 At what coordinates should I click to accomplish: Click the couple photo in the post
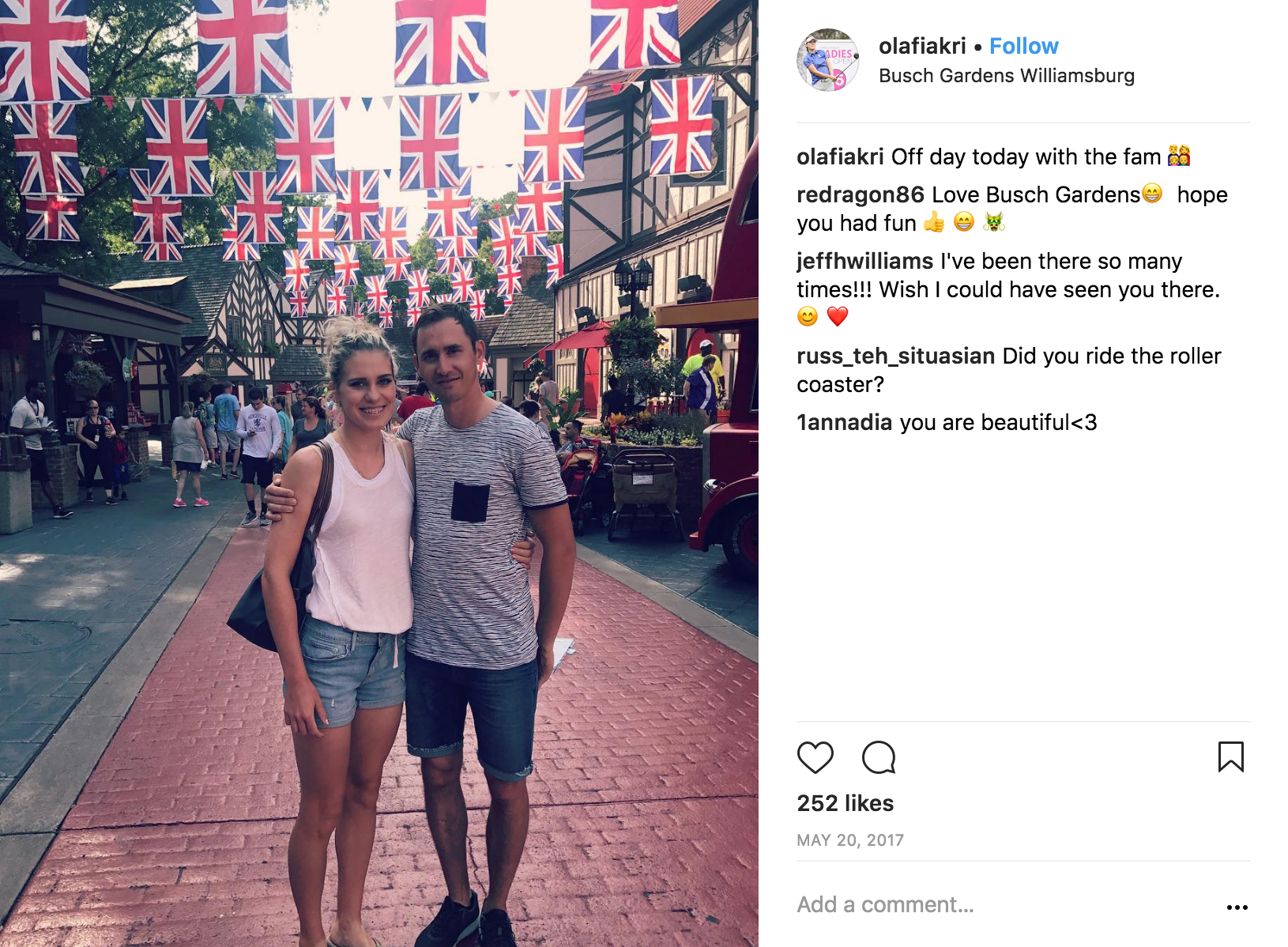point(379,473)
